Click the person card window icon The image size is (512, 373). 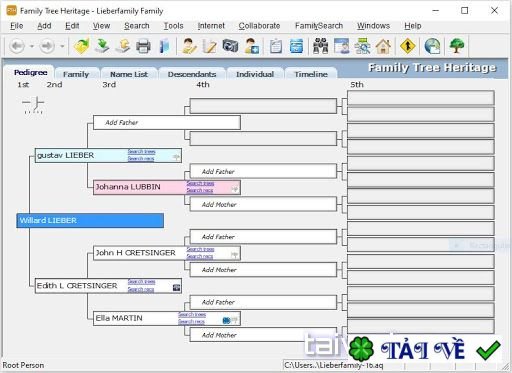(x=342, y=46)
